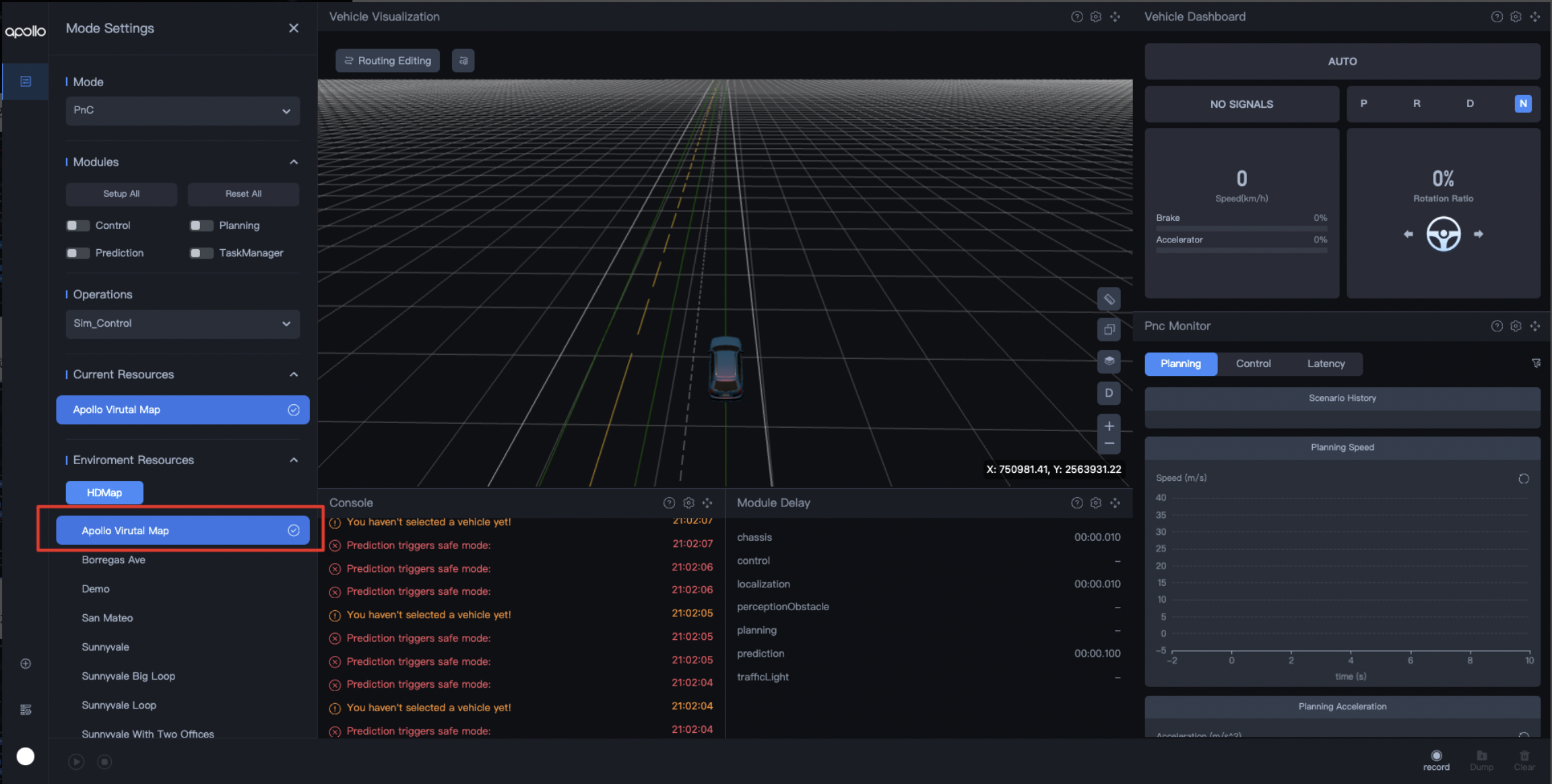1552x784 pixels.
Task: Open the Mode dropdown showing PnC
Action: coord(182,110)
